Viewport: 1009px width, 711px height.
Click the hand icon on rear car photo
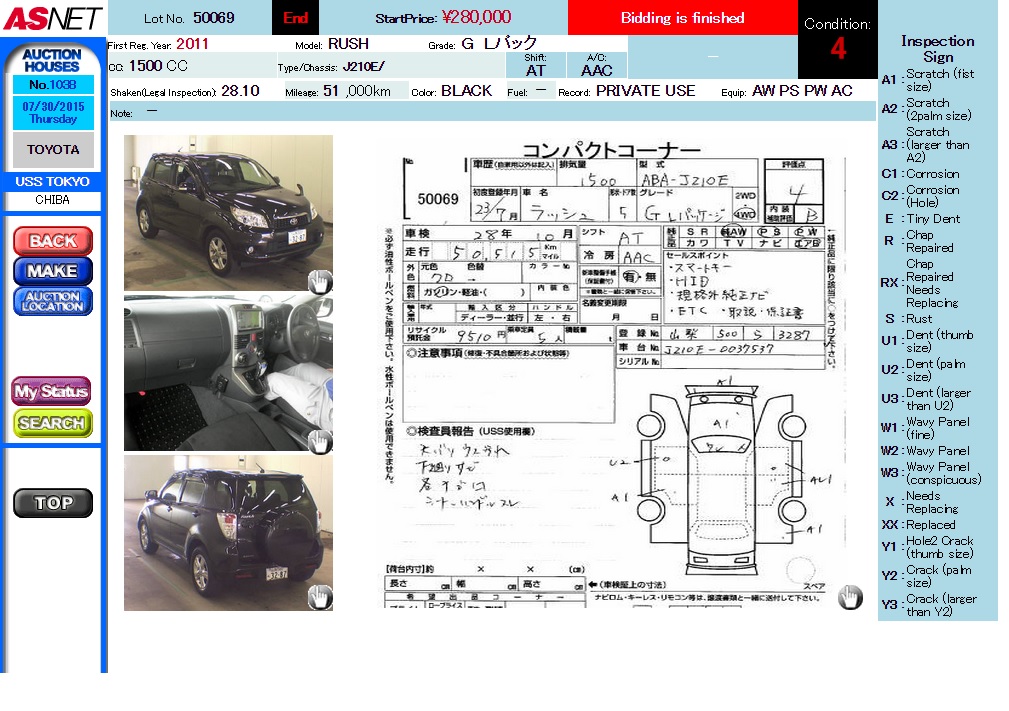(319, 598)
